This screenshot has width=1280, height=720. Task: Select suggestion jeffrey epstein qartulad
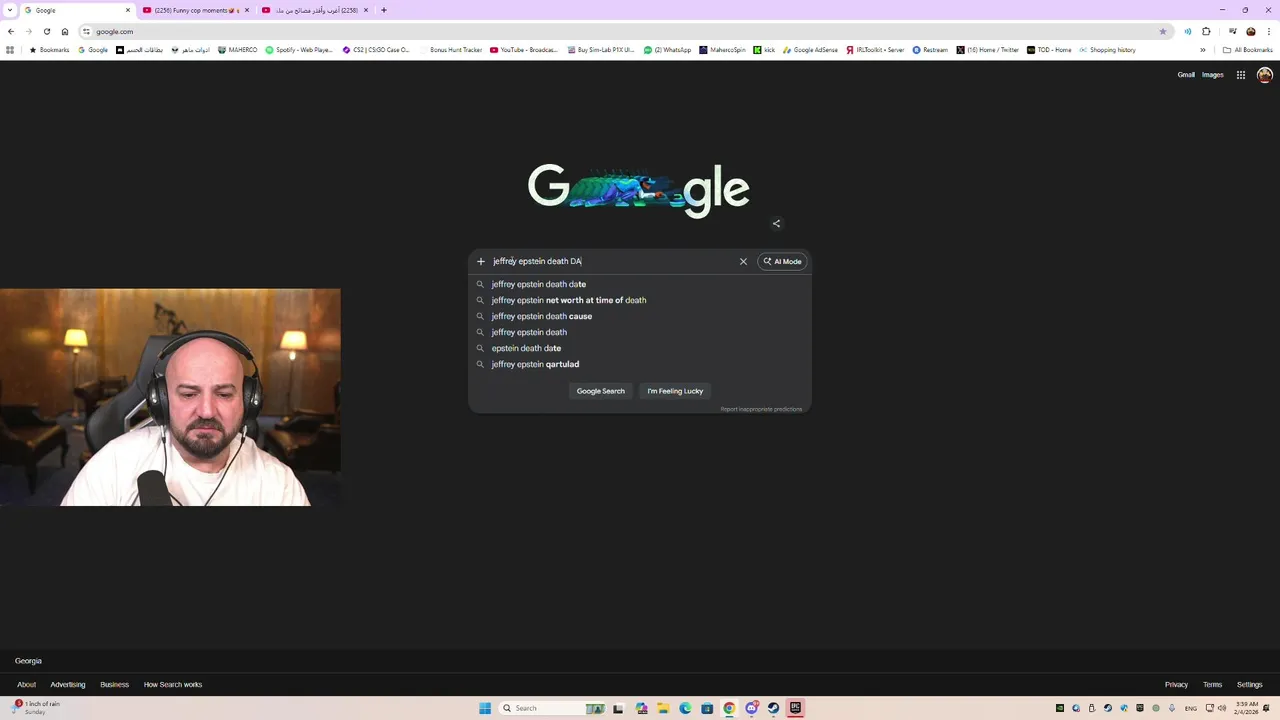(640, 364)
